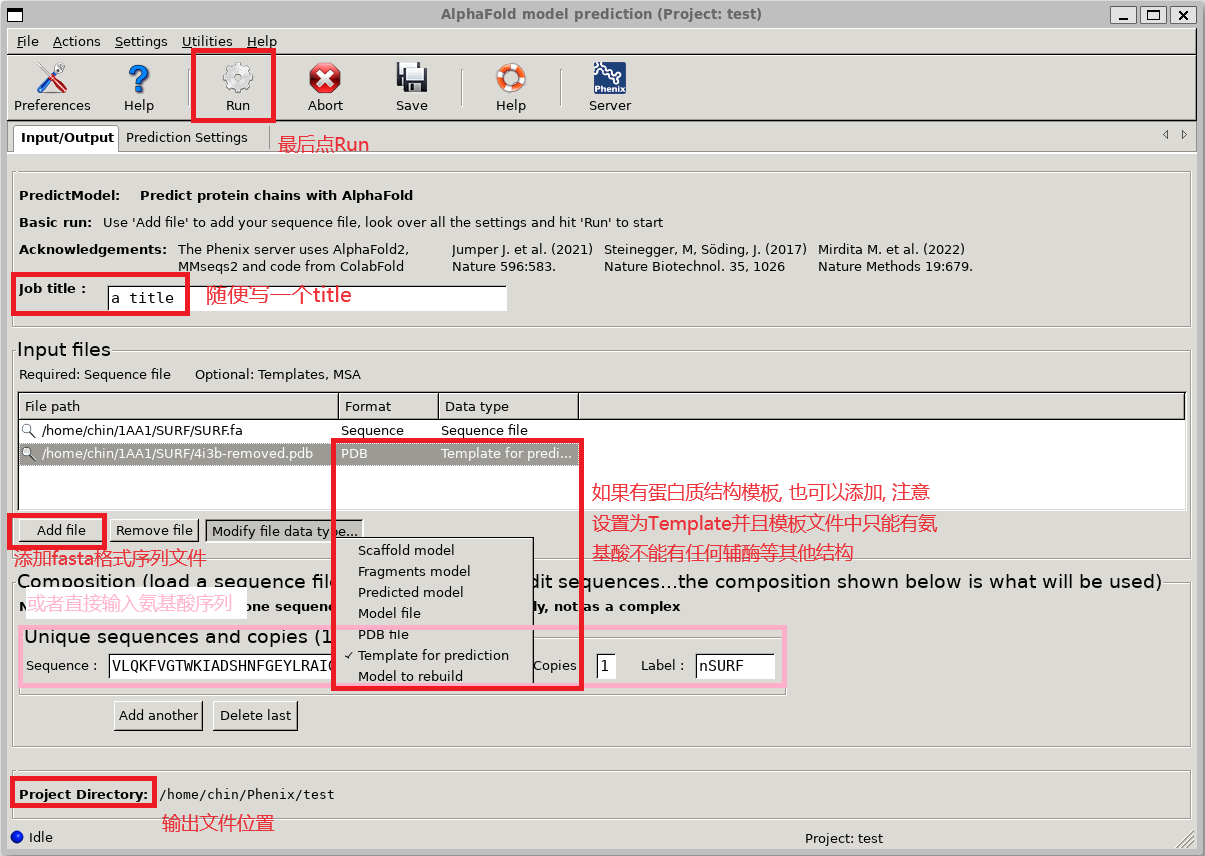Choose Model file data type
The height and width of the screenshot is (856, 1205).
pyautogui.click(x=389, y=613)
